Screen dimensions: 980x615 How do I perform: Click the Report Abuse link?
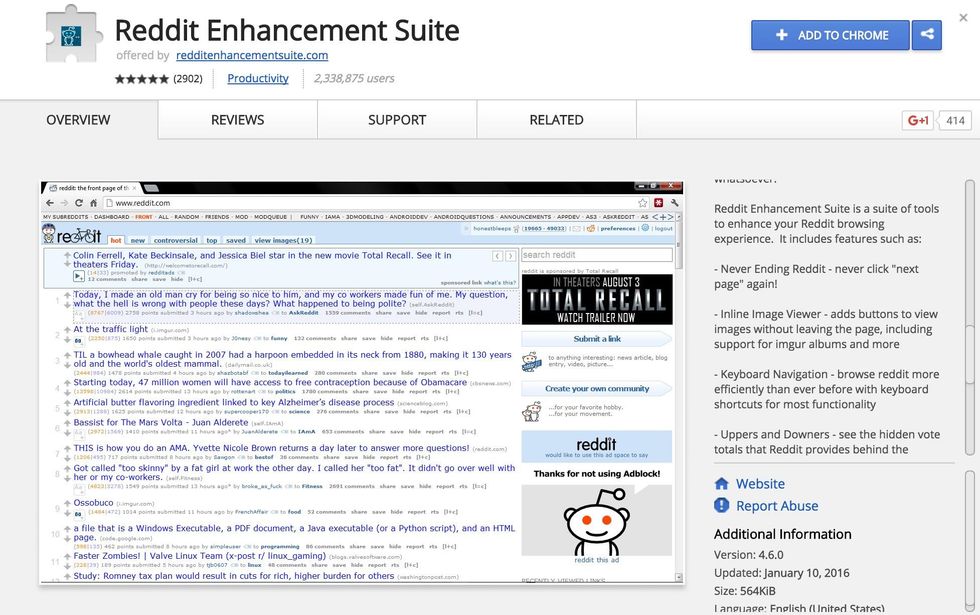pyautogui.click(x=777, y=506)
